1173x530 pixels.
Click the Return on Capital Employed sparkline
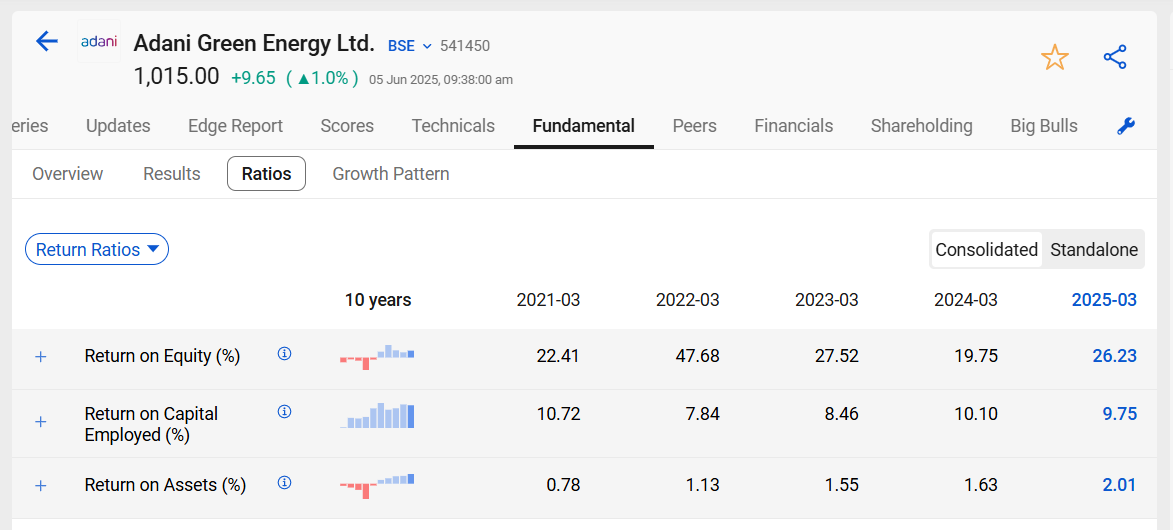click(x=377, y=415)
